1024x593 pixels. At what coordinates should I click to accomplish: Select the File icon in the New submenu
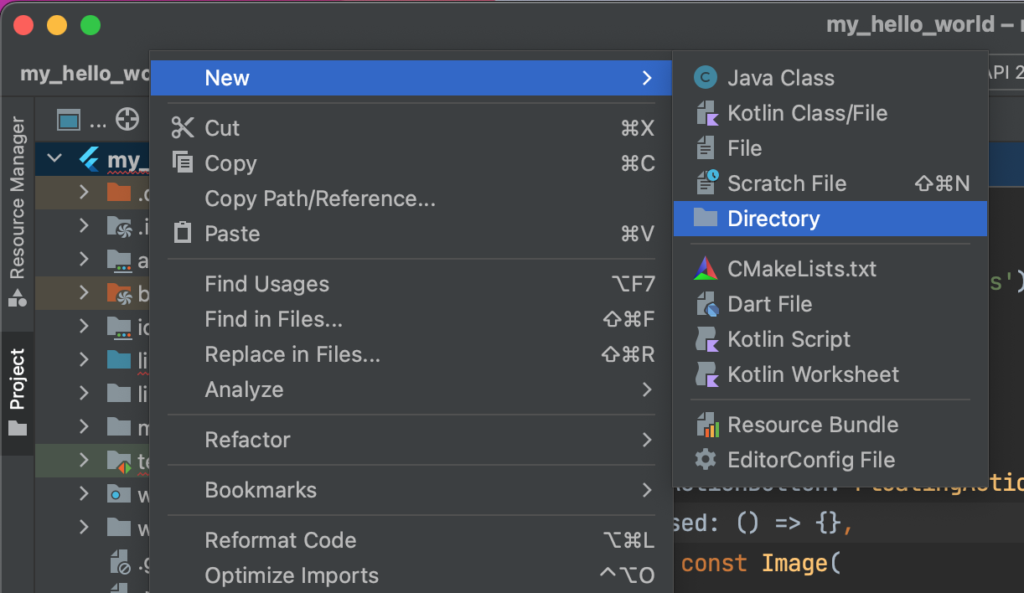pos(705,148)
